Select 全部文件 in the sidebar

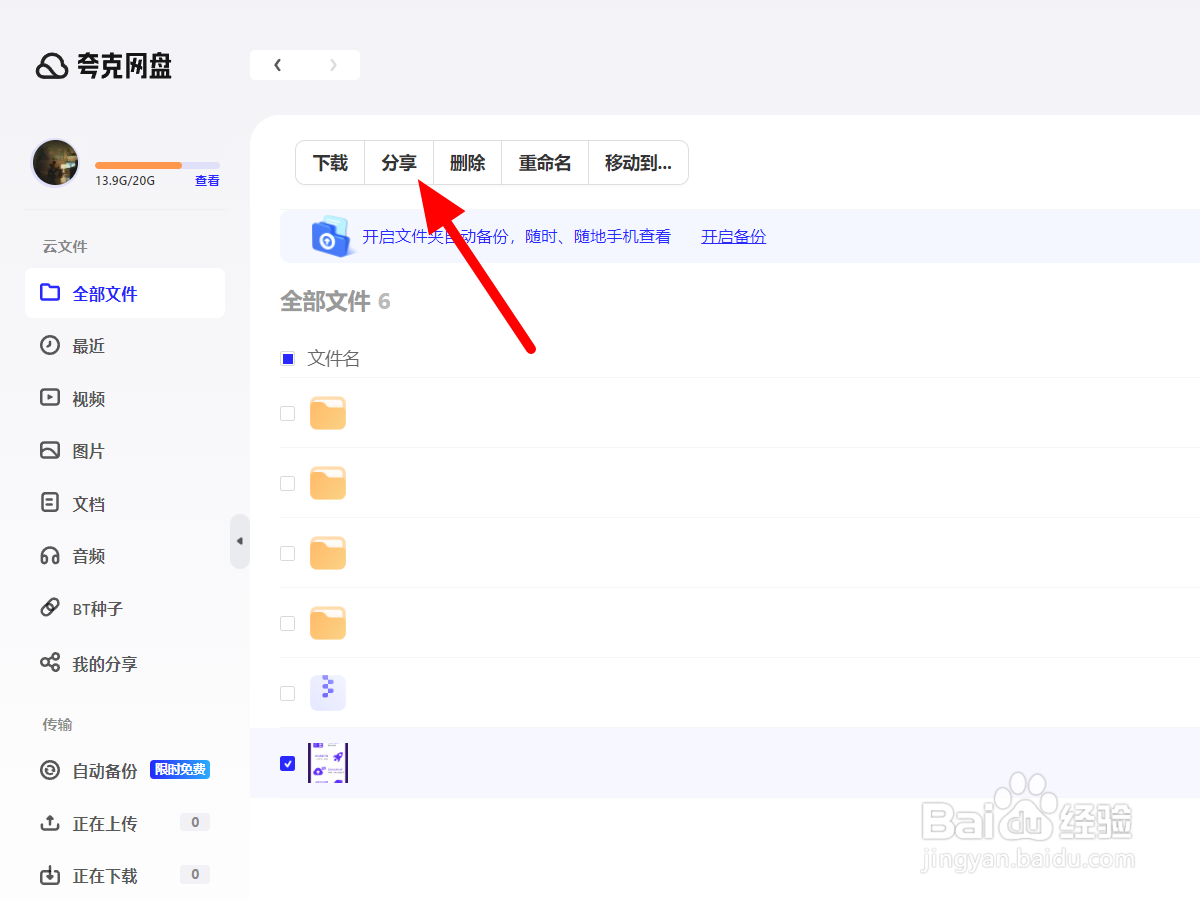pos(125,293)
